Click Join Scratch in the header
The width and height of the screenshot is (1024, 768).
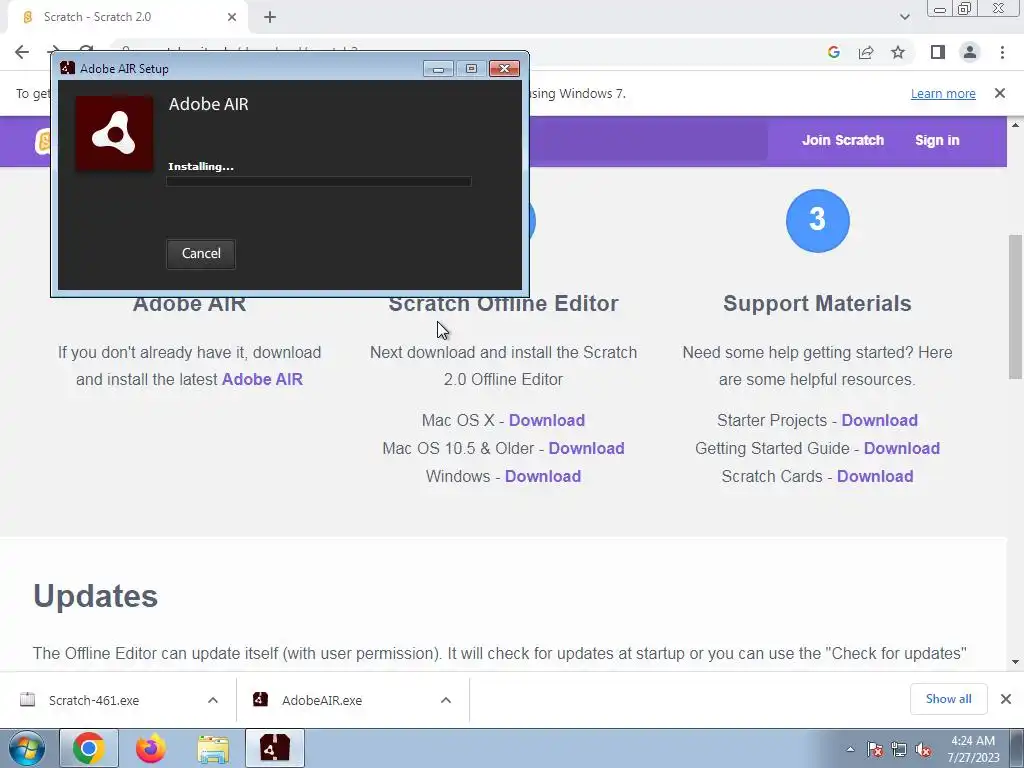point(842,140)
